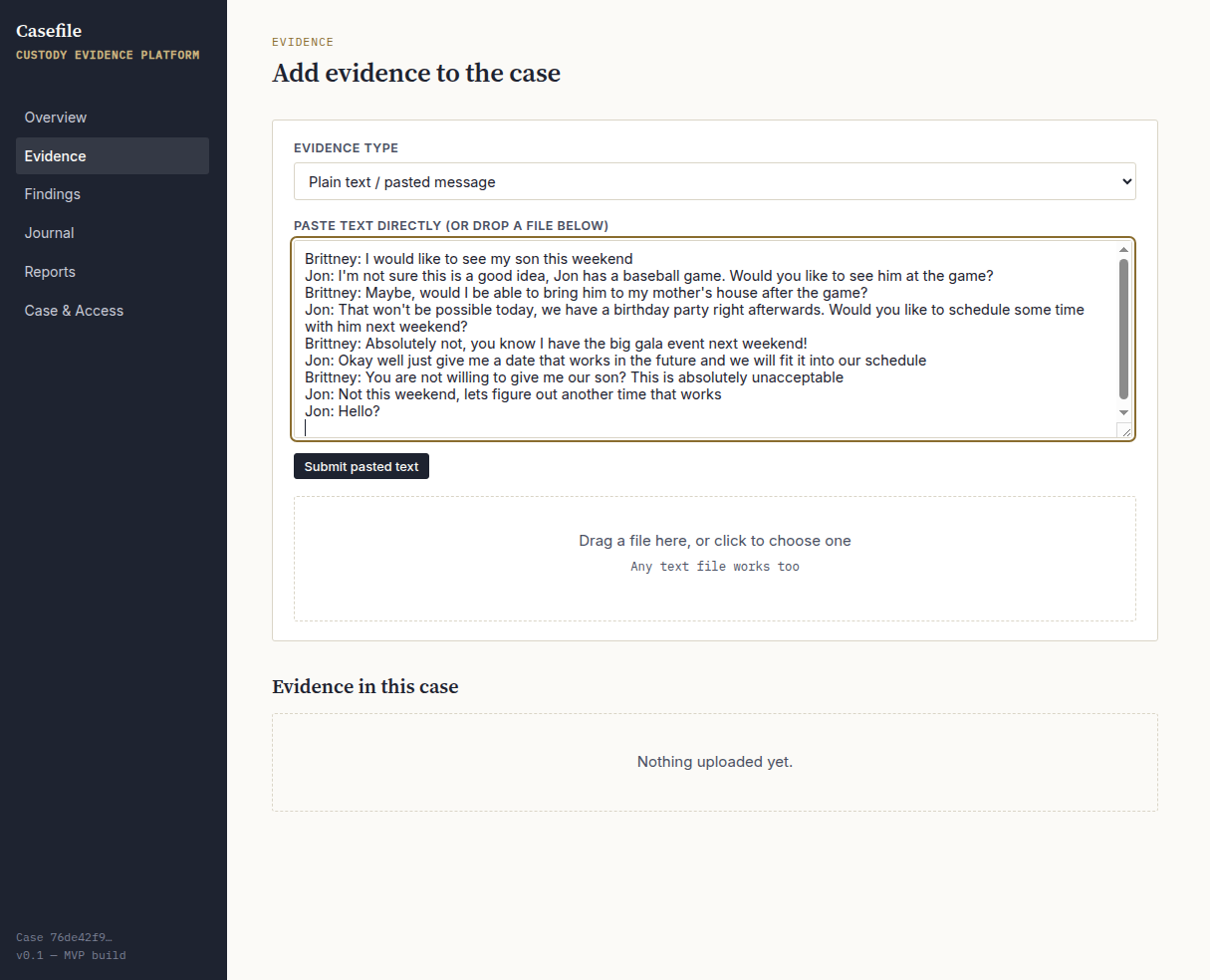Click the textarea scrollbar up arrow
The image size is (1210, 980).
[1124, 250]
